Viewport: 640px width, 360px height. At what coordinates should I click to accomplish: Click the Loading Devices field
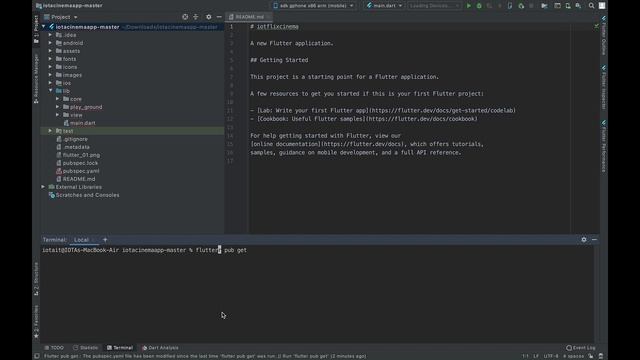click(x=434, y=6)
